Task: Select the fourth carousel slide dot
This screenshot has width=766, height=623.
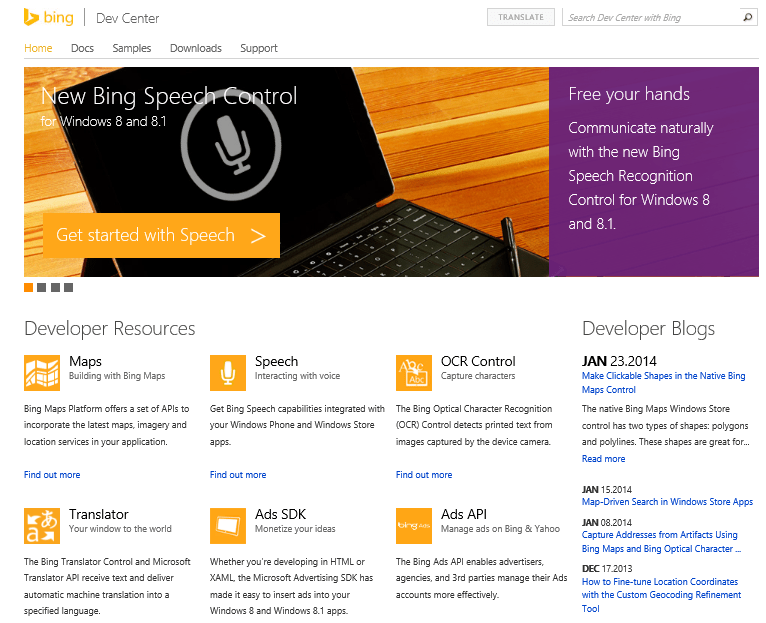Action: click(68, 287)
